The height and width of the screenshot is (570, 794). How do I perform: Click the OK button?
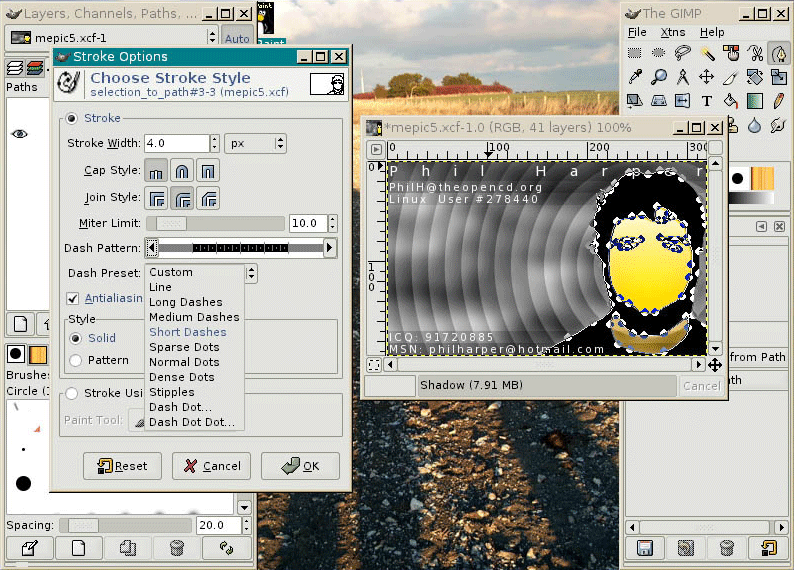pyautogui.click(x=300, y=466)
